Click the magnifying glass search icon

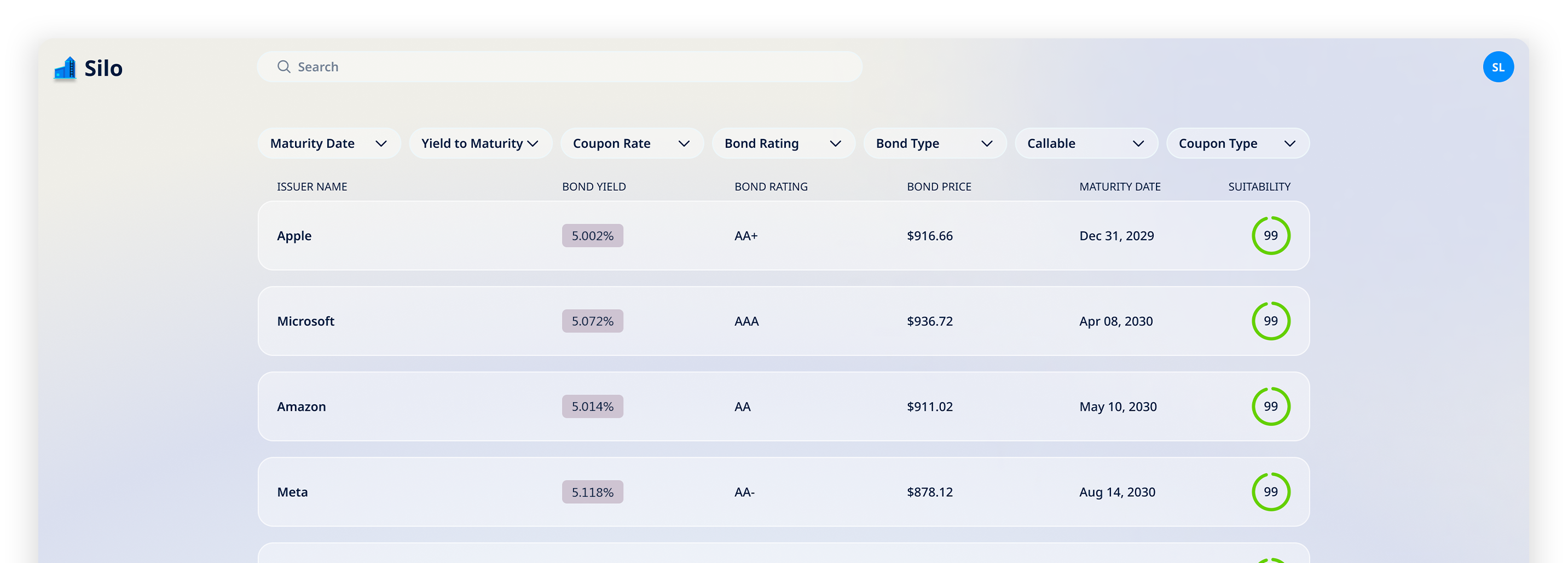coord(283,67)
